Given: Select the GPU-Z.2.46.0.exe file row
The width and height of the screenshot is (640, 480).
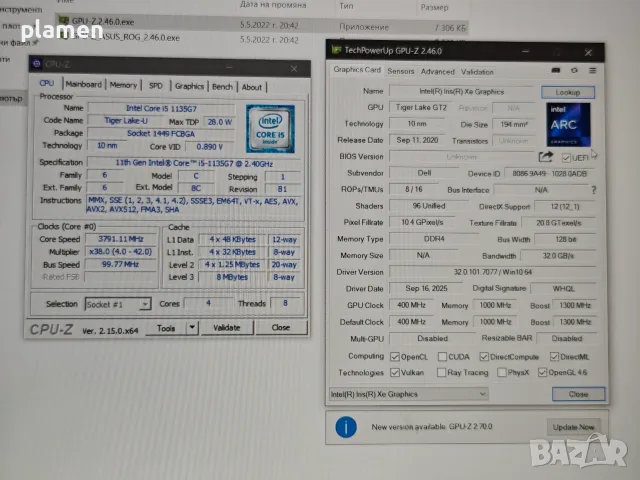Looking at the screenshot, I should pos(262,24).
